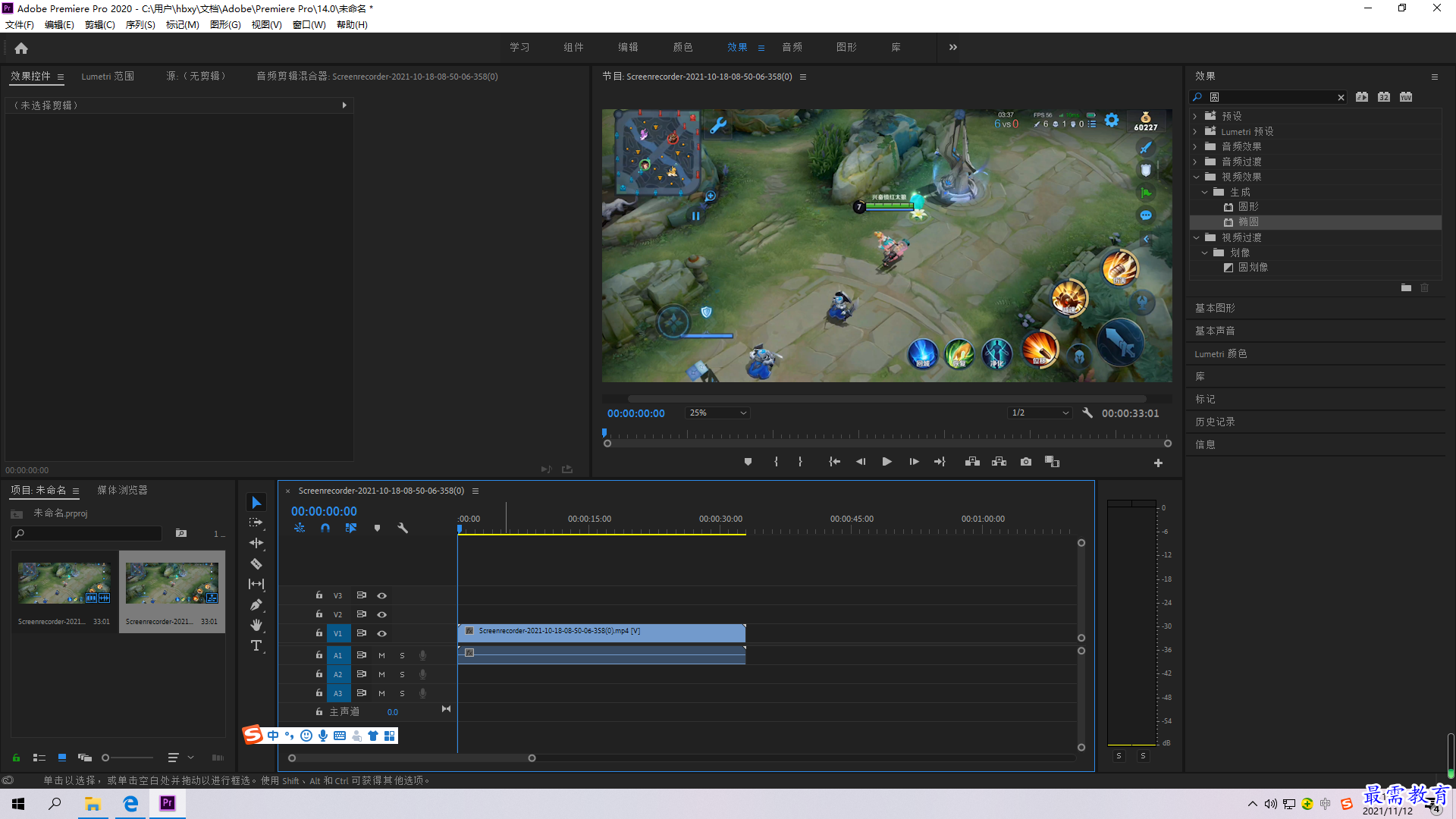Select the Type tool
1456x819 pixels.
(x=256, y=645)
